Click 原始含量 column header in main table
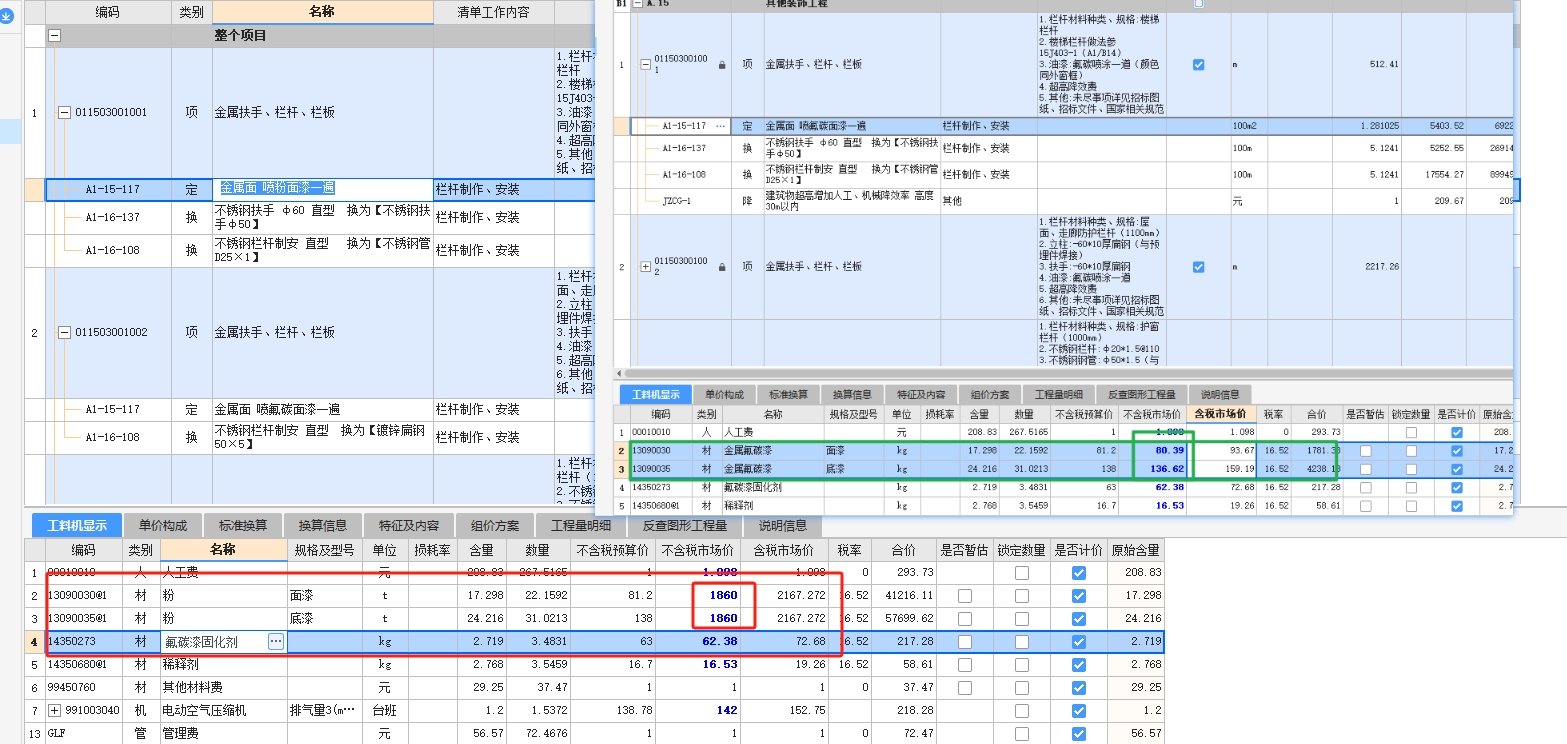 [x=1135, y=550]
